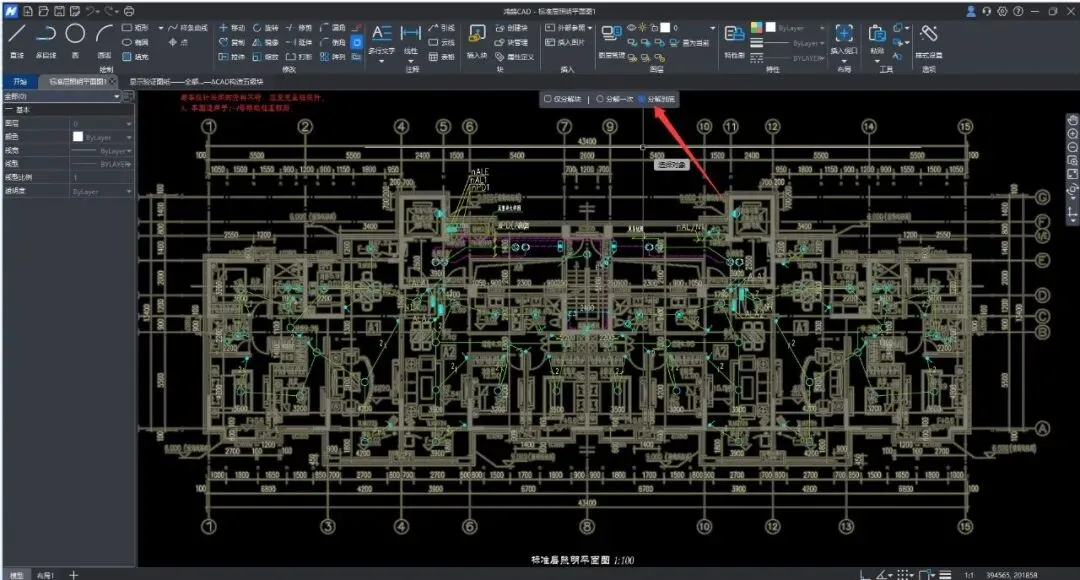Select the Polyline tool
Image resolution: width=1080 pixels, height=580 pixels.
[45, 40]
